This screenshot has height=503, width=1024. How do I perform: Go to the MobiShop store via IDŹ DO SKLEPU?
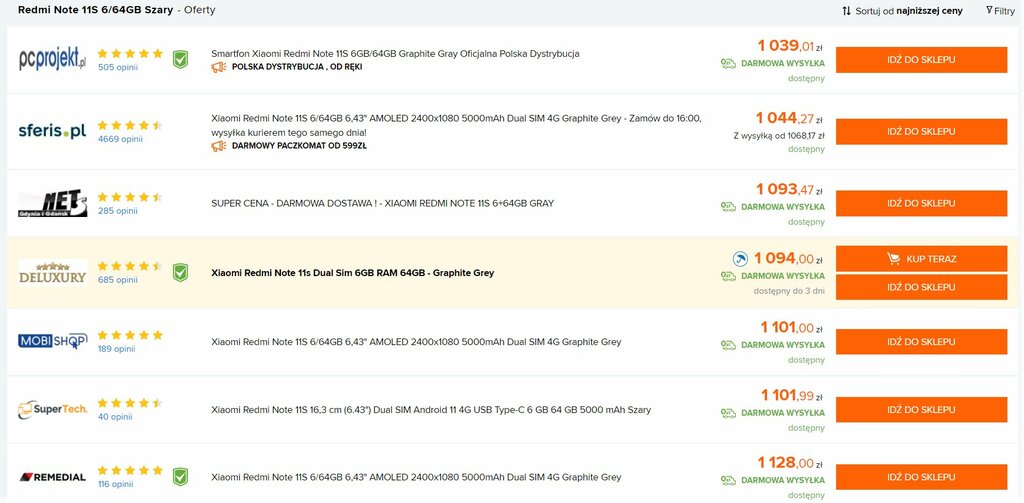[x=921, y=342]
